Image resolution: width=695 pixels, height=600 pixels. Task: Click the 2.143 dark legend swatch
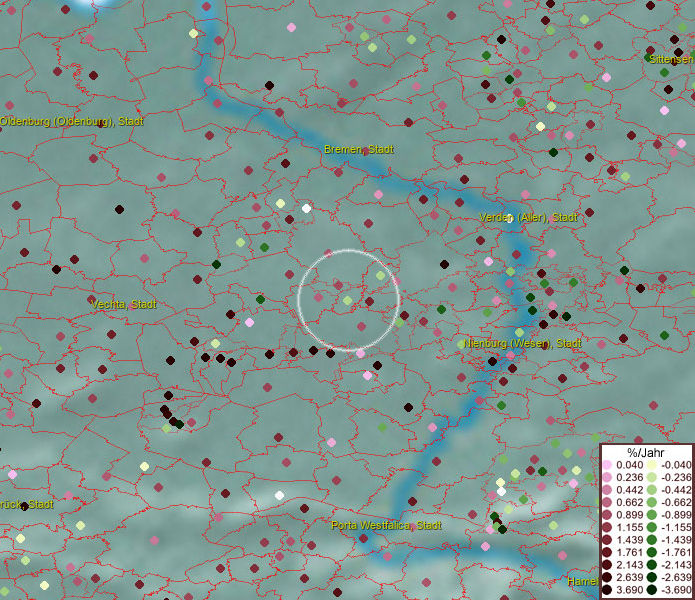tap(607, 565)
